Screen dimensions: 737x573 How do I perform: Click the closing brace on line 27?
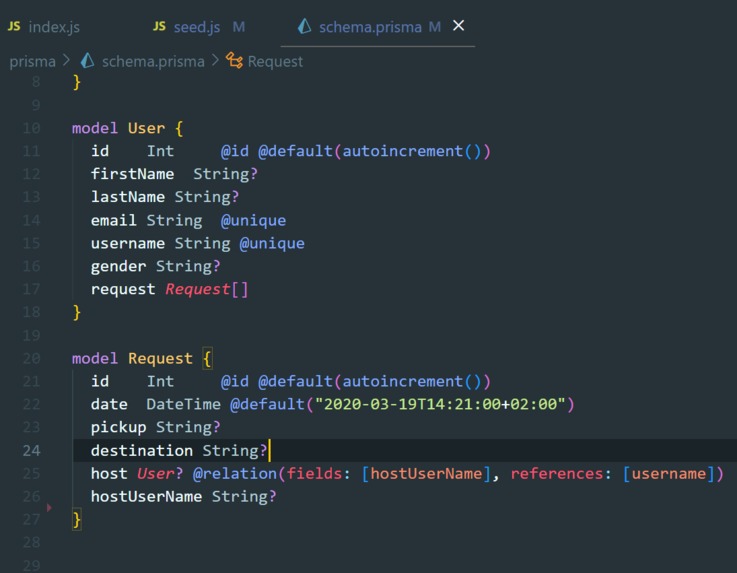click(x=77, y=520)
